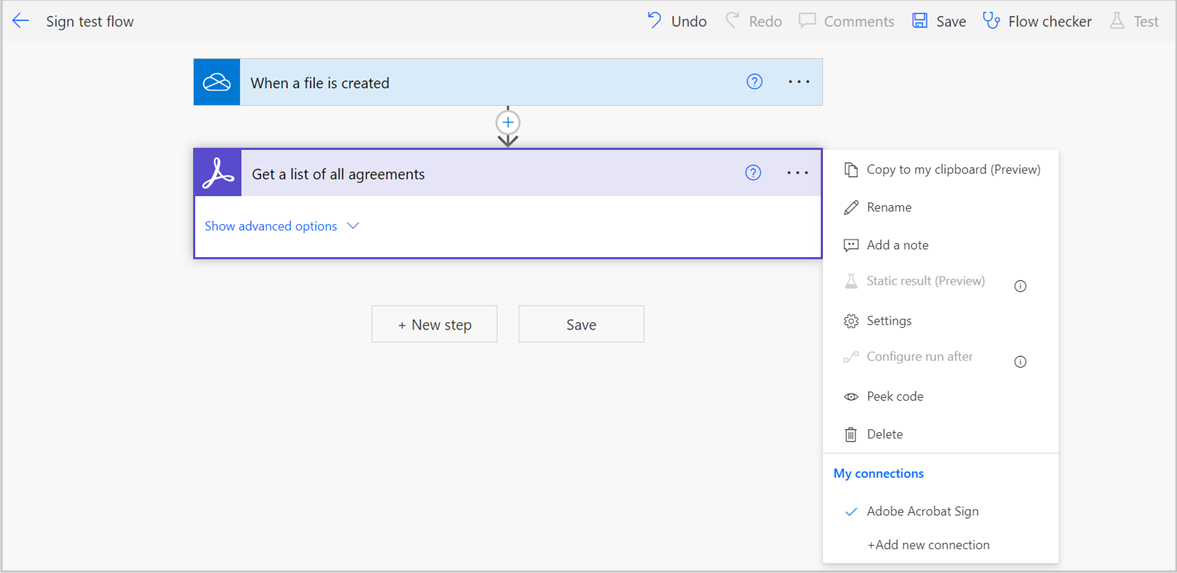Toggle ellipsis menu on agreements action
This screenshot has width=1177, height=573.
[x=797, y=173]
